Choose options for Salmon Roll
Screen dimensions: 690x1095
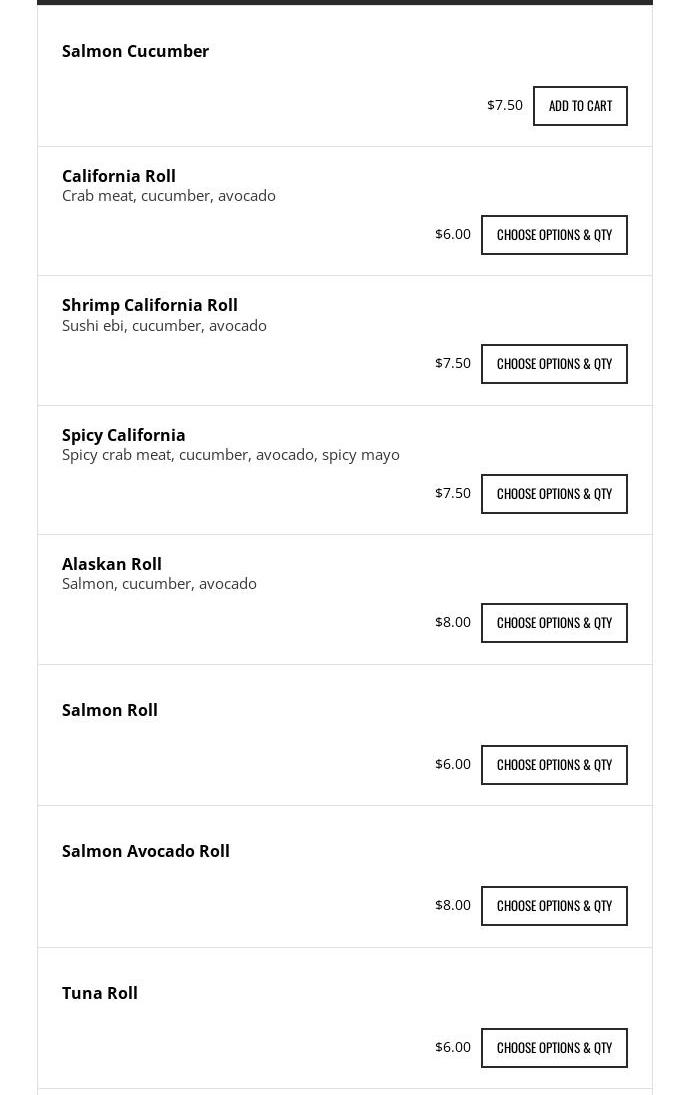tap(554, 765)
